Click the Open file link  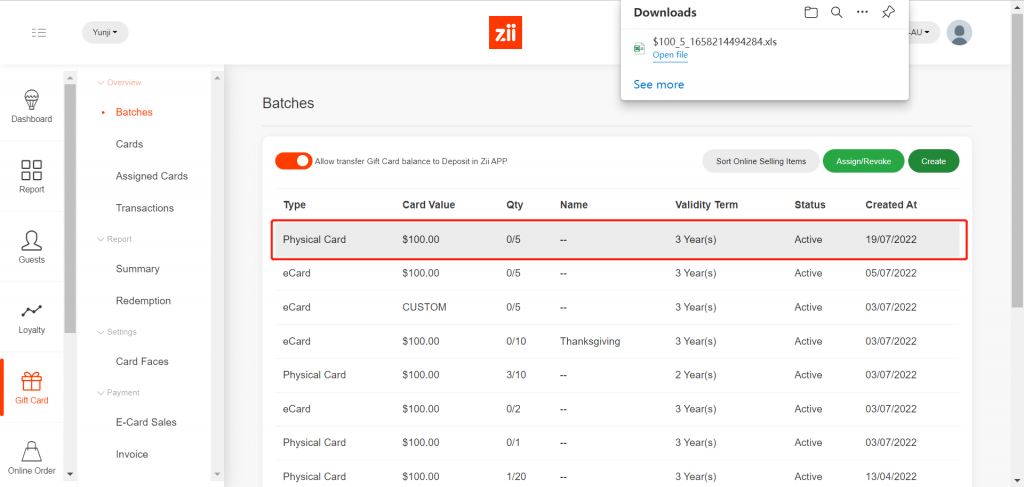click(x=670, y=55)
